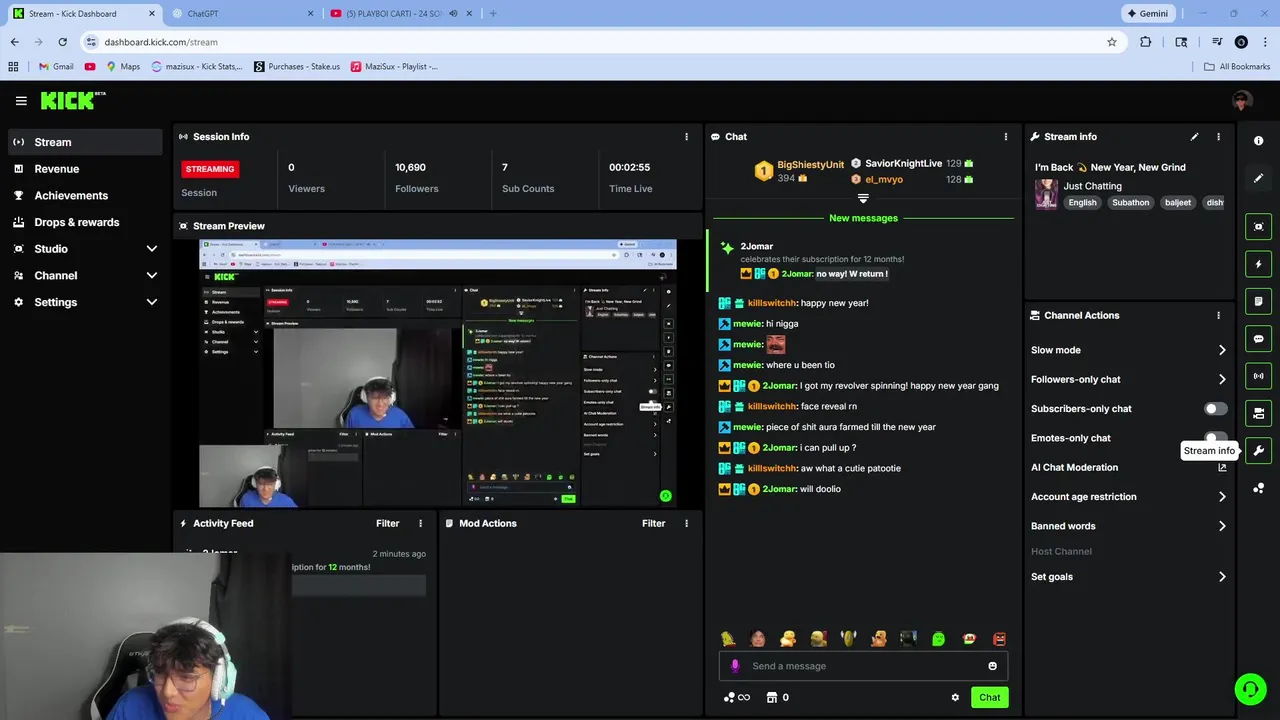Click the info icon in the right sidebar
Image resolution: width=1280 pixels, height=720 pixels.
coord(1258,141)
